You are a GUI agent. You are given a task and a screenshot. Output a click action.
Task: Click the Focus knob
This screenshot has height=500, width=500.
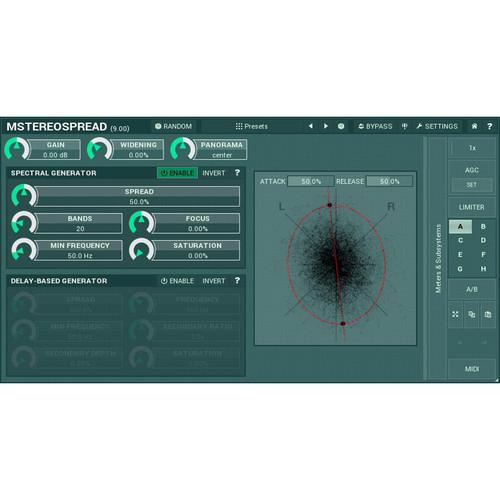coord(142,223)
